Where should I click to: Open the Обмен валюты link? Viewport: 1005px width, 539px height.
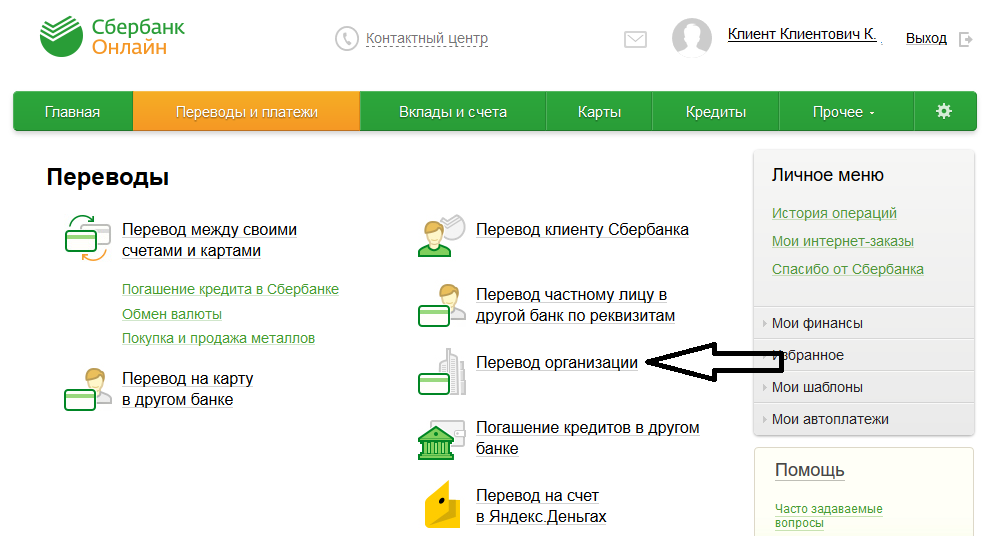click(x=172, y=314)
